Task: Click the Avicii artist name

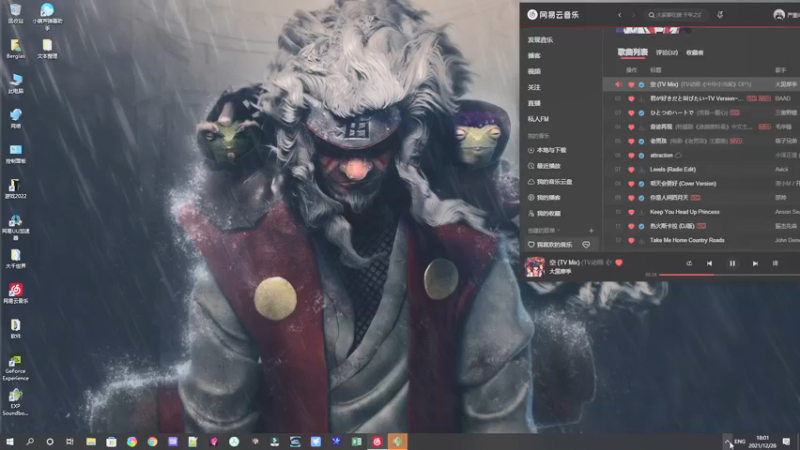Action: click(781, 169)
